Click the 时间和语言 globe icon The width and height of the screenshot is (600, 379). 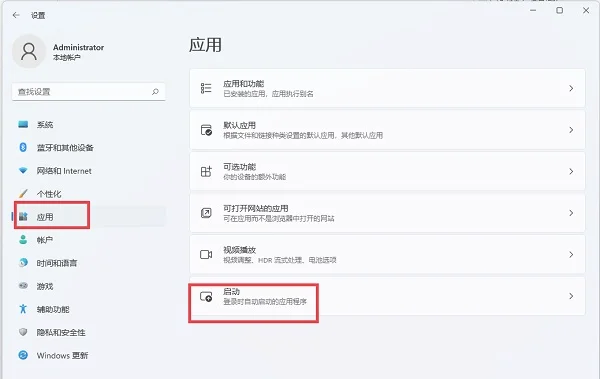click(x=23, y=263)
